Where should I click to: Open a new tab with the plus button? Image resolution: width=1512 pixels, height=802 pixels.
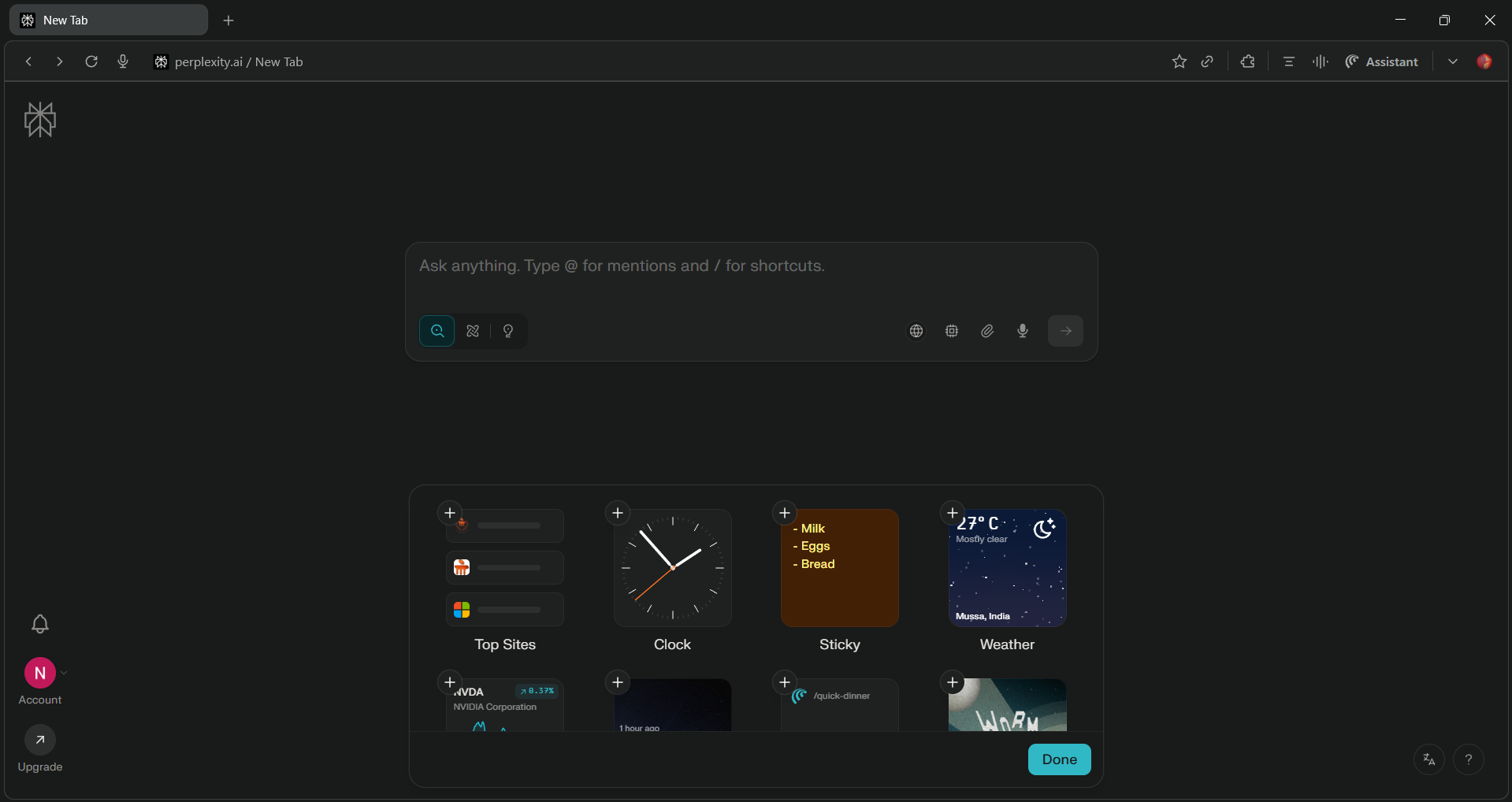click(x=228, y=20)
